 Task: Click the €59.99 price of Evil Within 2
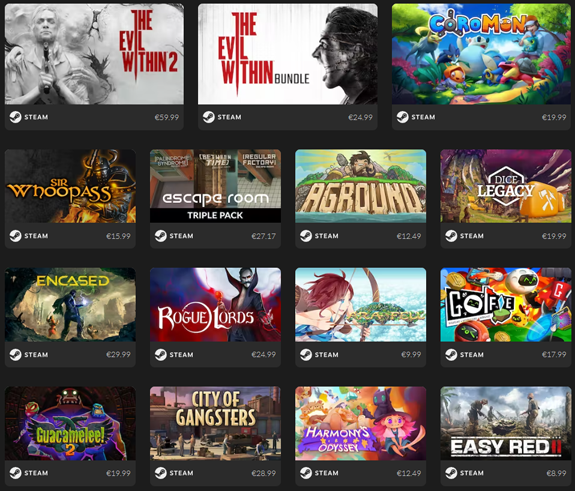click(167, 117)
